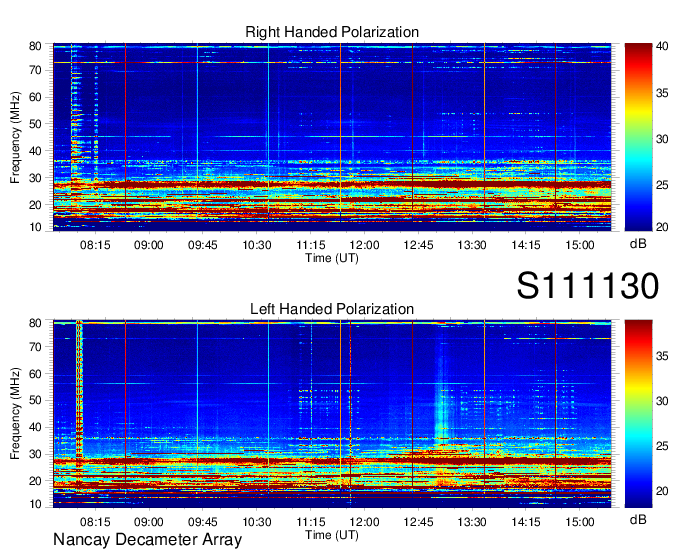This screenshot has height=552, width=680.
Task: Click the 08:15 tick label under bottom plot
Action: tap(95, 522)
